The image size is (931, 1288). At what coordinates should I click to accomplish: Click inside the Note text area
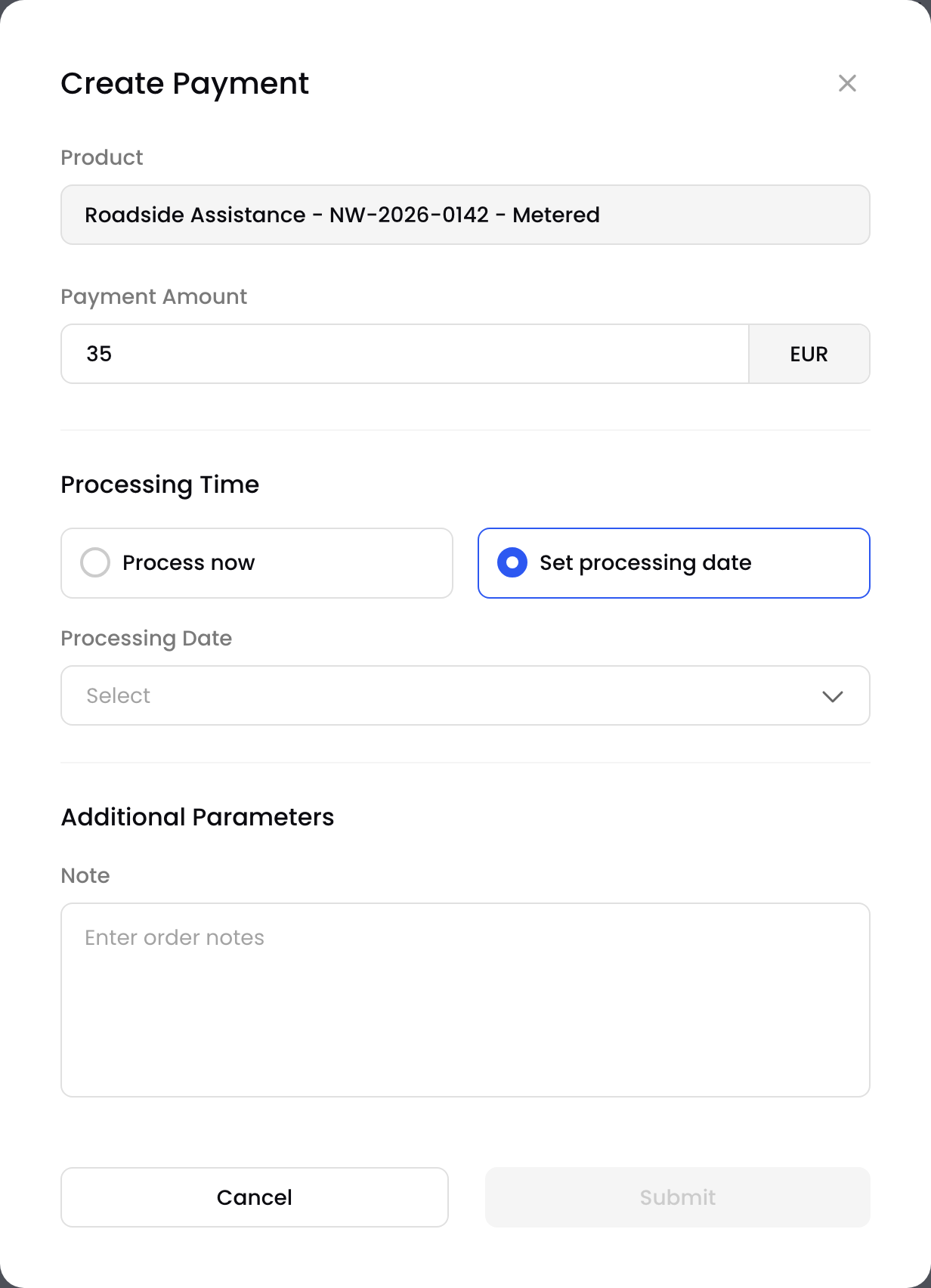[x=466, y=1000]
